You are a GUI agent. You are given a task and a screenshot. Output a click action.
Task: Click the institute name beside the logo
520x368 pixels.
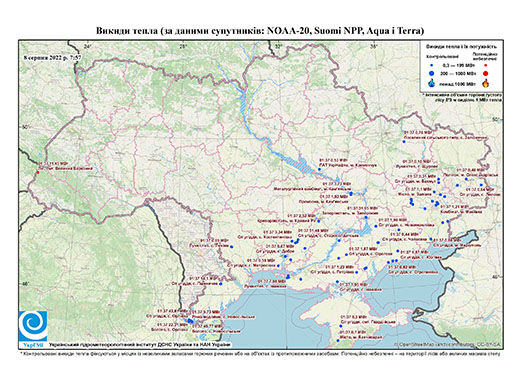pyautogui.click(x=140, y=345)
